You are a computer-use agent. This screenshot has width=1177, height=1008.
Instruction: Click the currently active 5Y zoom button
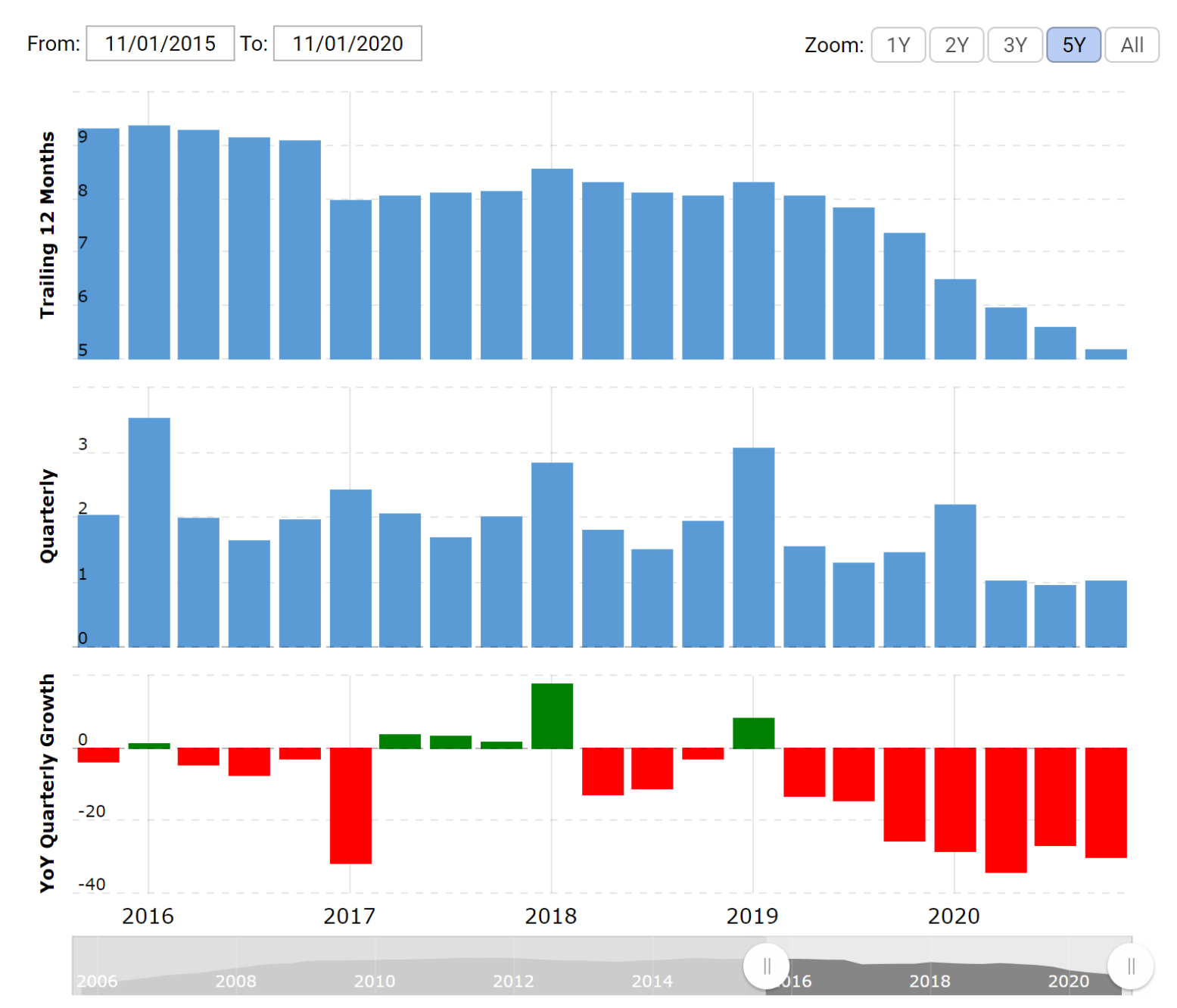[x=1073, y=45]
